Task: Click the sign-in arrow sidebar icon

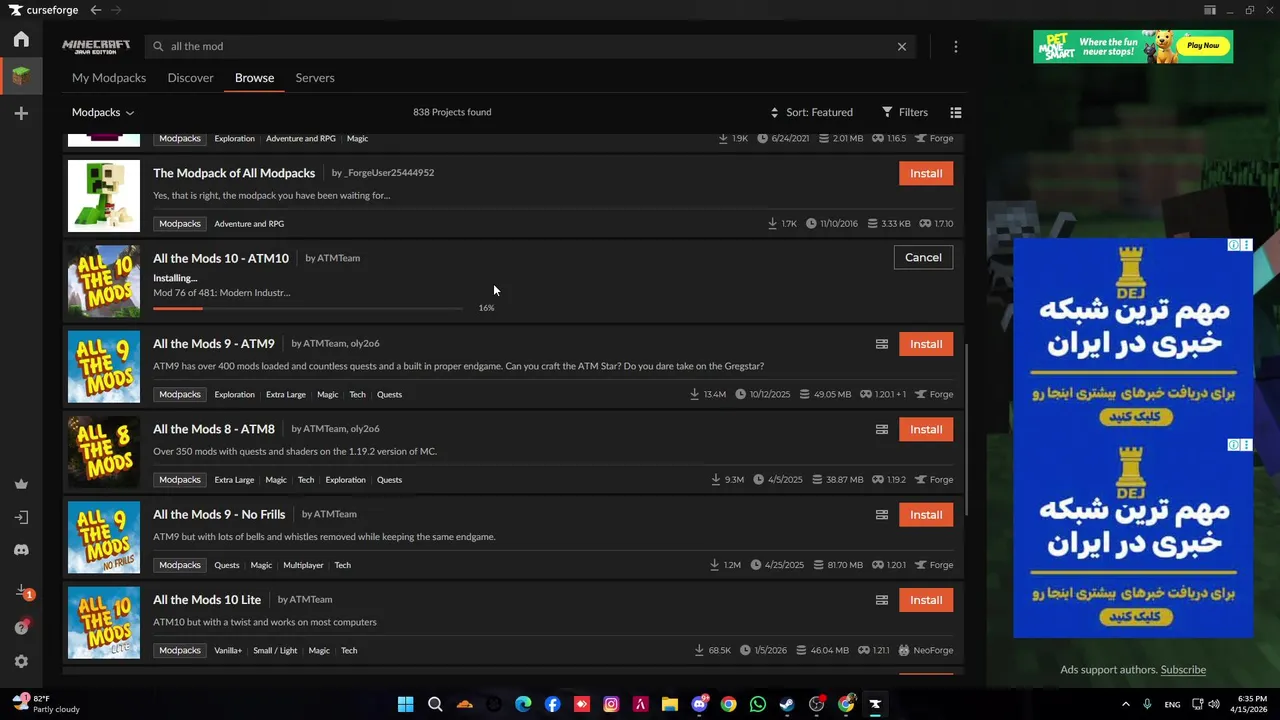Action: (21, 517)
